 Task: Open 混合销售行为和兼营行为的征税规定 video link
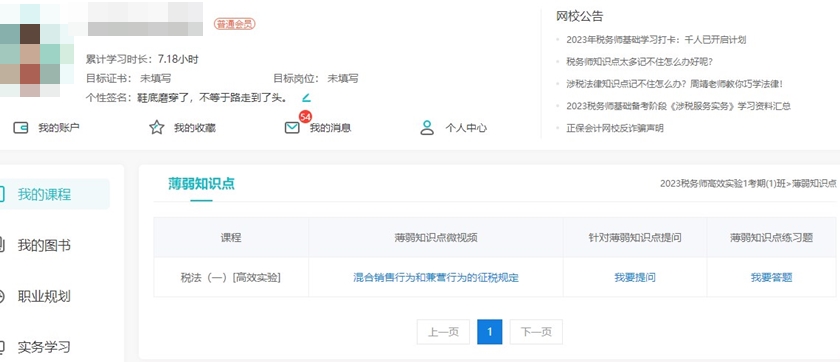click(x=436, y=277)
